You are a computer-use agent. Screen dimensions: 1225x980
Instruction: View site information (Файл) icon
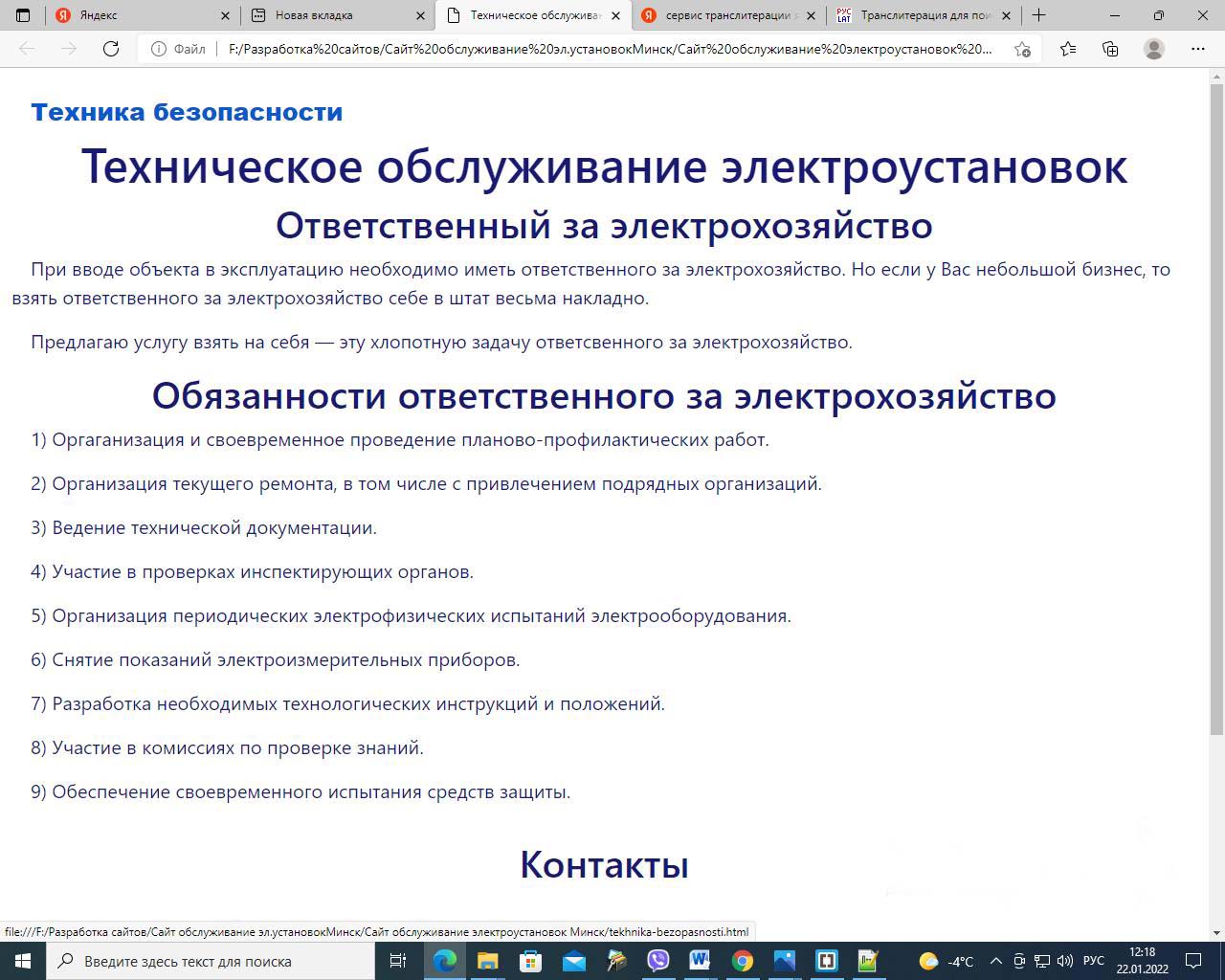(x=159, y=49)
